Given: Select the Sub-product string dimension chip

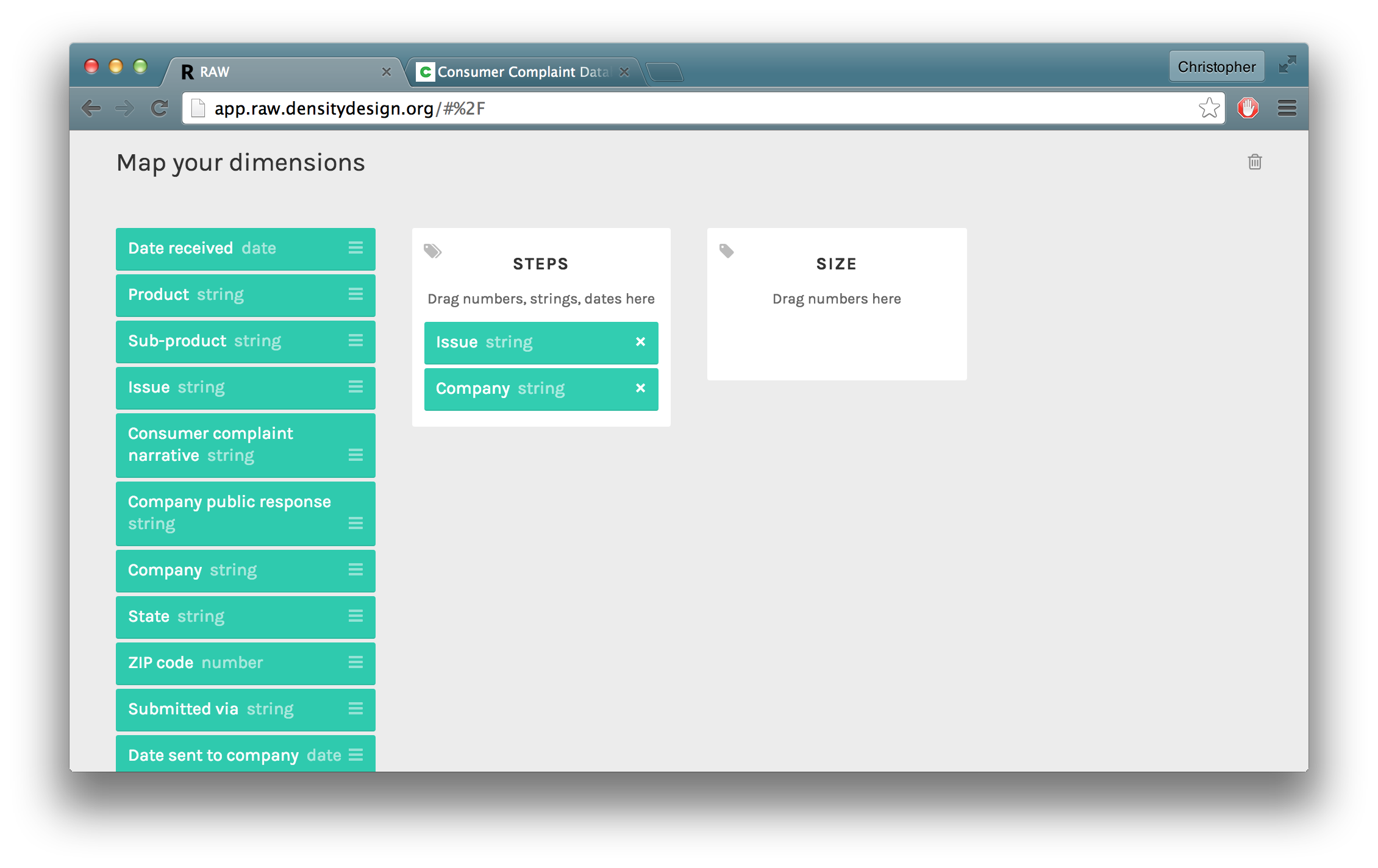Looking at the screenshot, I should click(x=246, y=341).
